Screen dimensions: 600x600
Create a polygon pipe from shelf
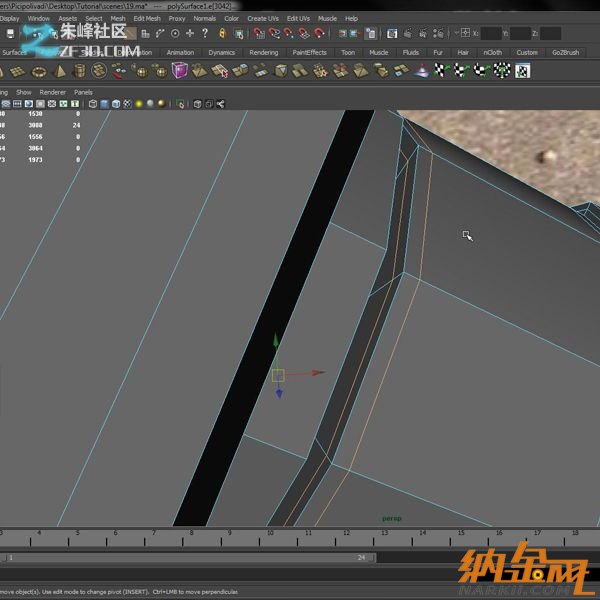pos(80,71)
